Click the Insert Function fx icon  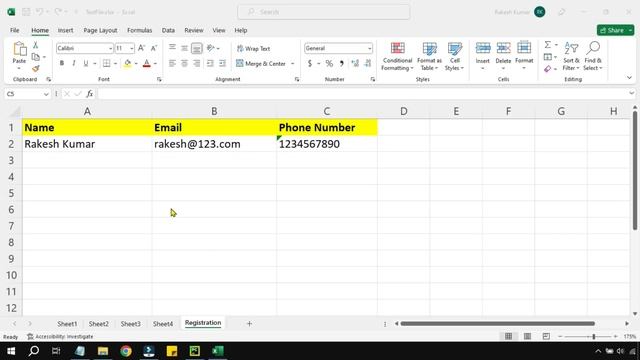click(x=89, y=94)
